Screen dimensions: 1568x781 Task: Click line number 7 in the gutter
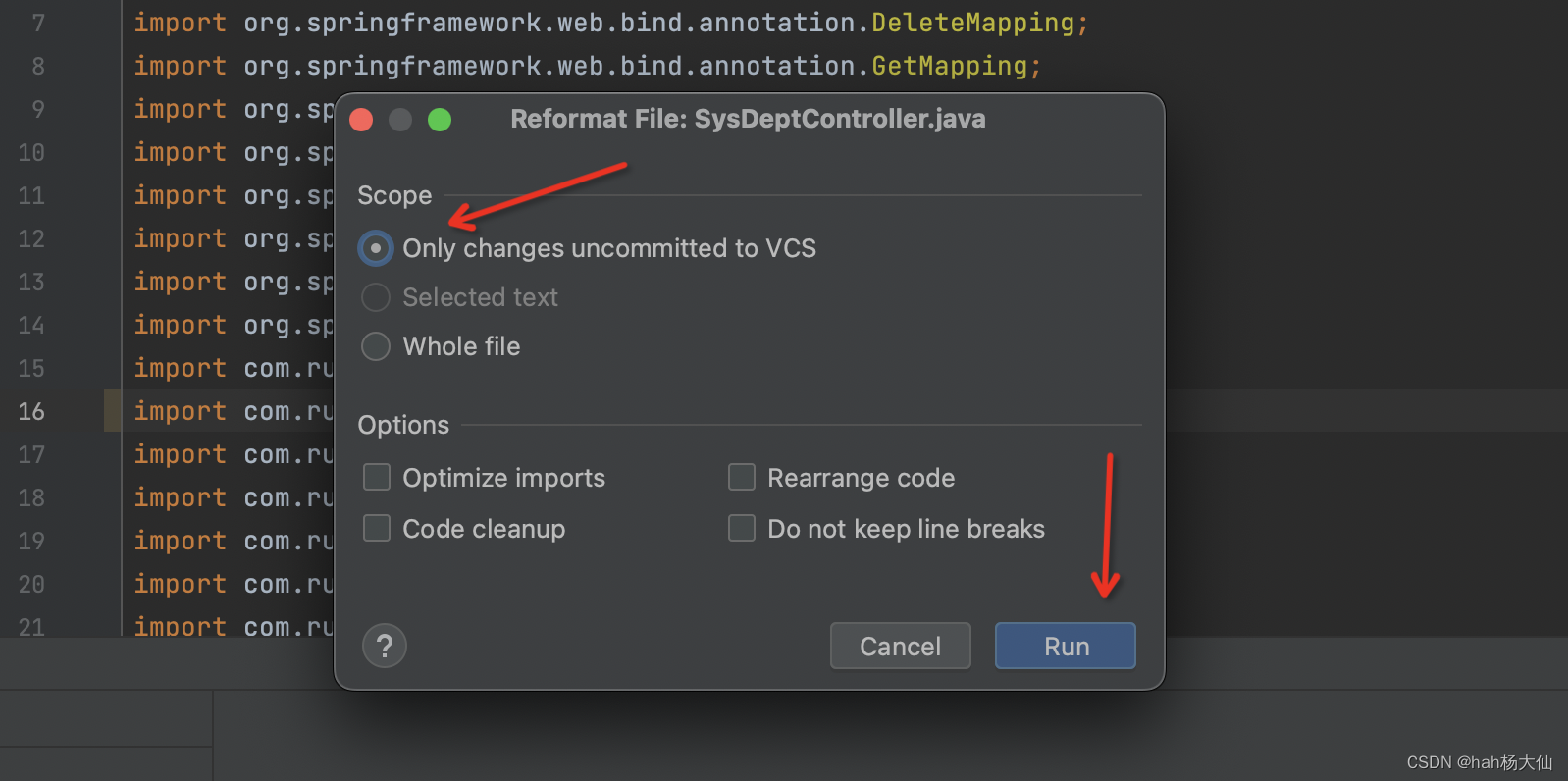[x=38, y=23]
